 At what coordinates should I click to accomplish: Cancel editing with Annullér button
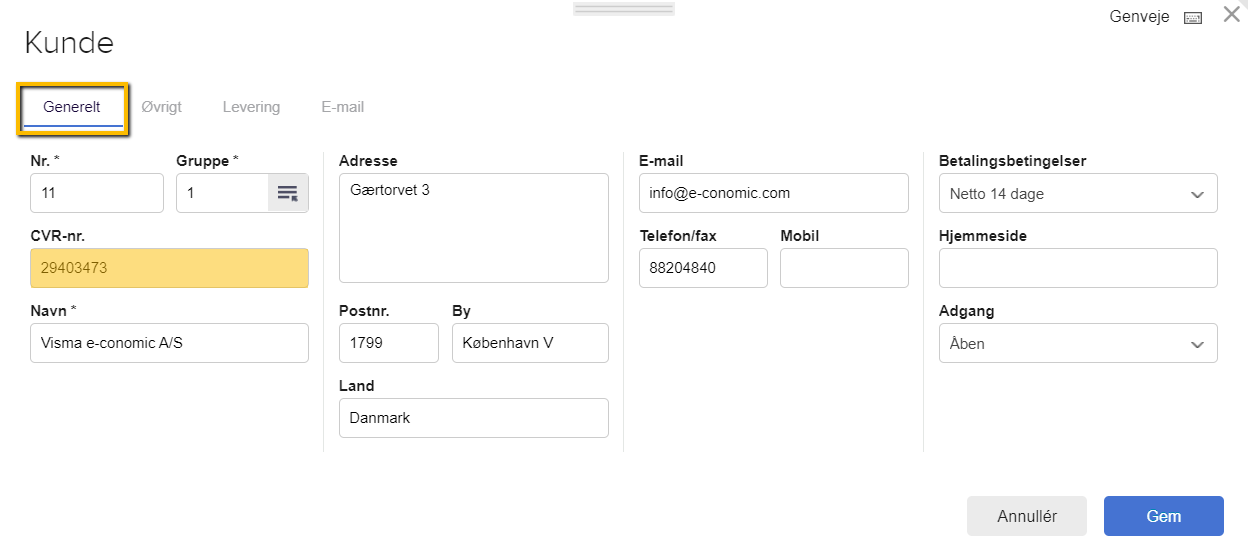[1027, 516]
